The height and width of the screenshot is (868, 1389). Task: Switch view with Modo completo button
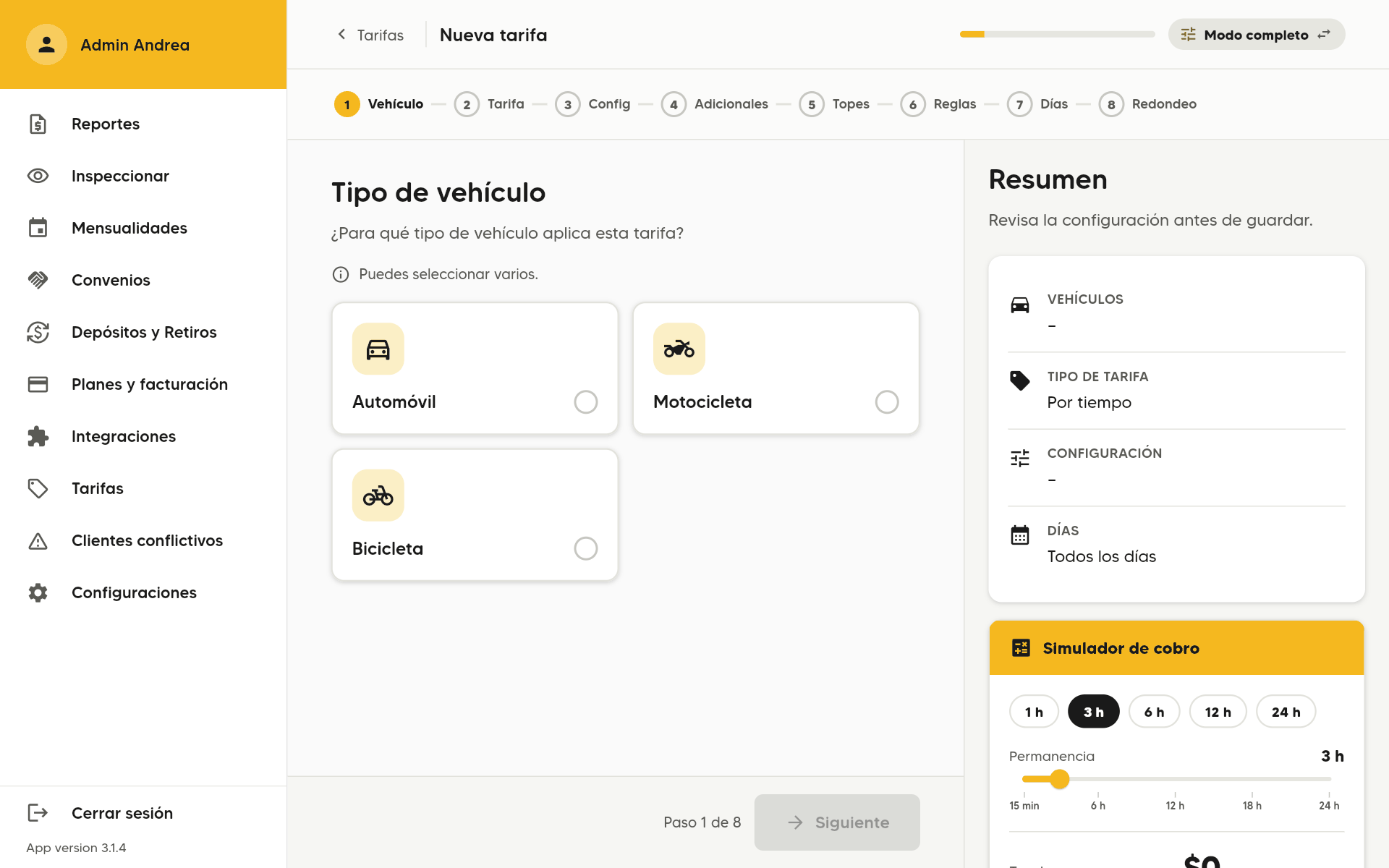1256,35
